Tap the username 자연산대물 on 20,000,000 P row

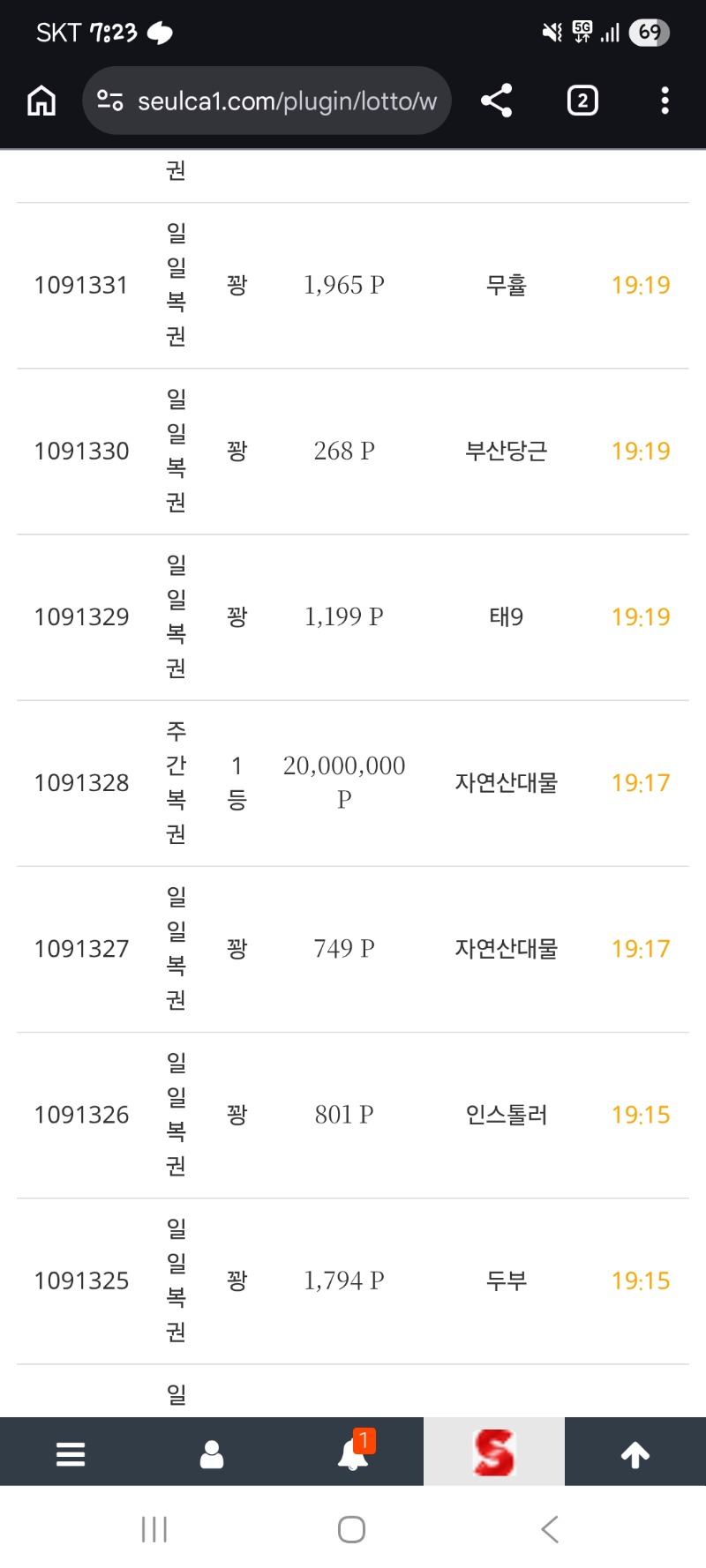click(x=507, y=783)
